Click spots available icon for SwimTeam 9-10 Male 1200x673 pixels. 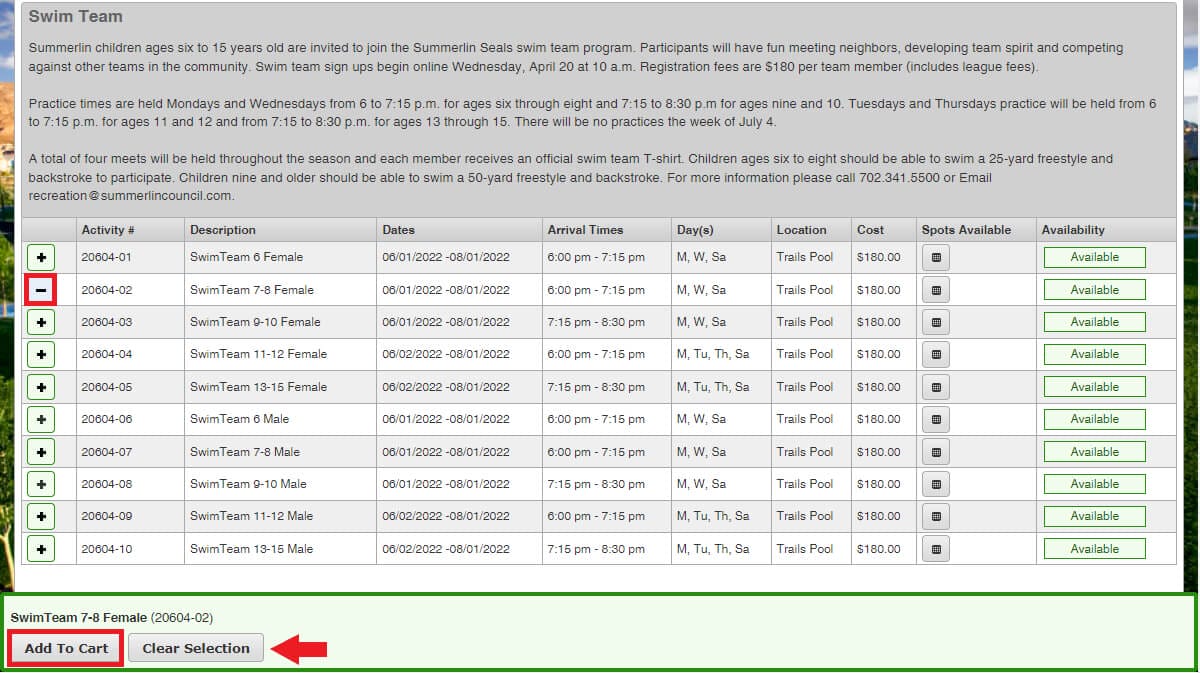[935, 484]
